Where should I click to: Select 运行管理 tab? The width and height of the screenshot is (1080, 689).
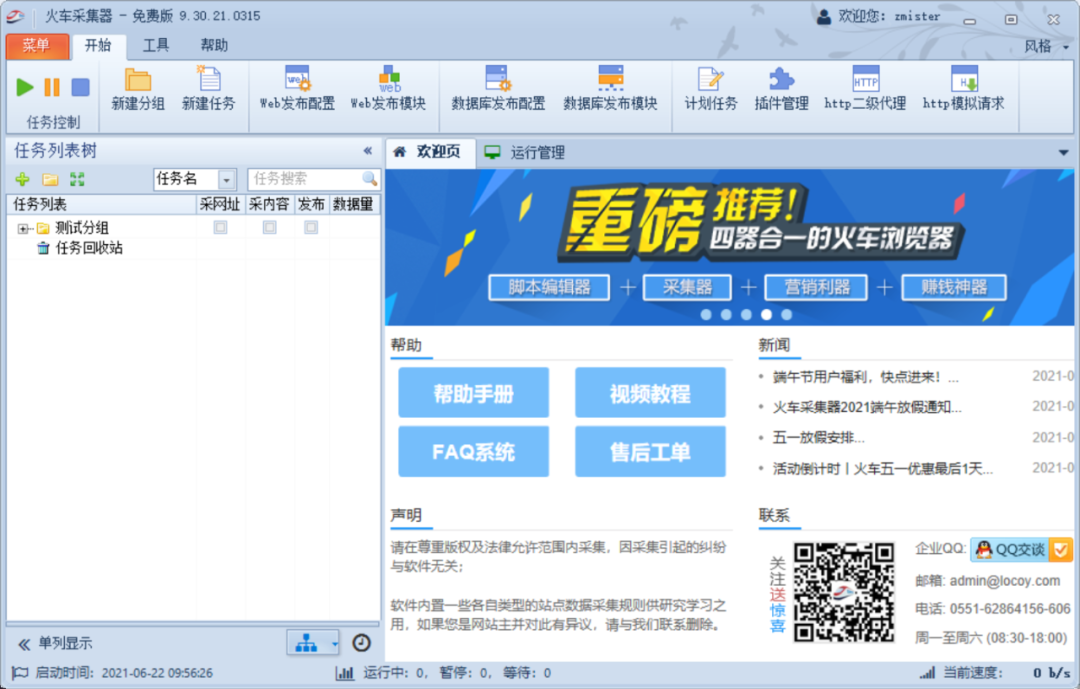[526, 152]
